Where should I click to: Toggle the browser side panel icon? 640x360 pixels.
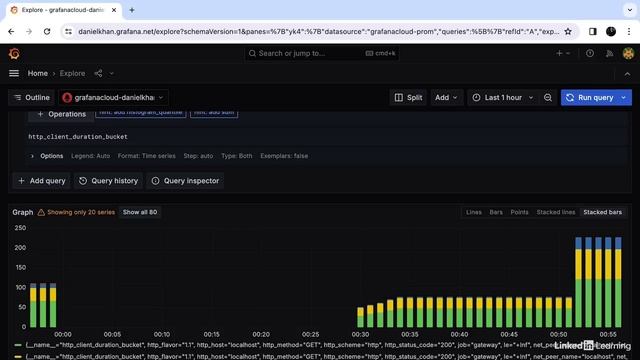coord(593,31)
